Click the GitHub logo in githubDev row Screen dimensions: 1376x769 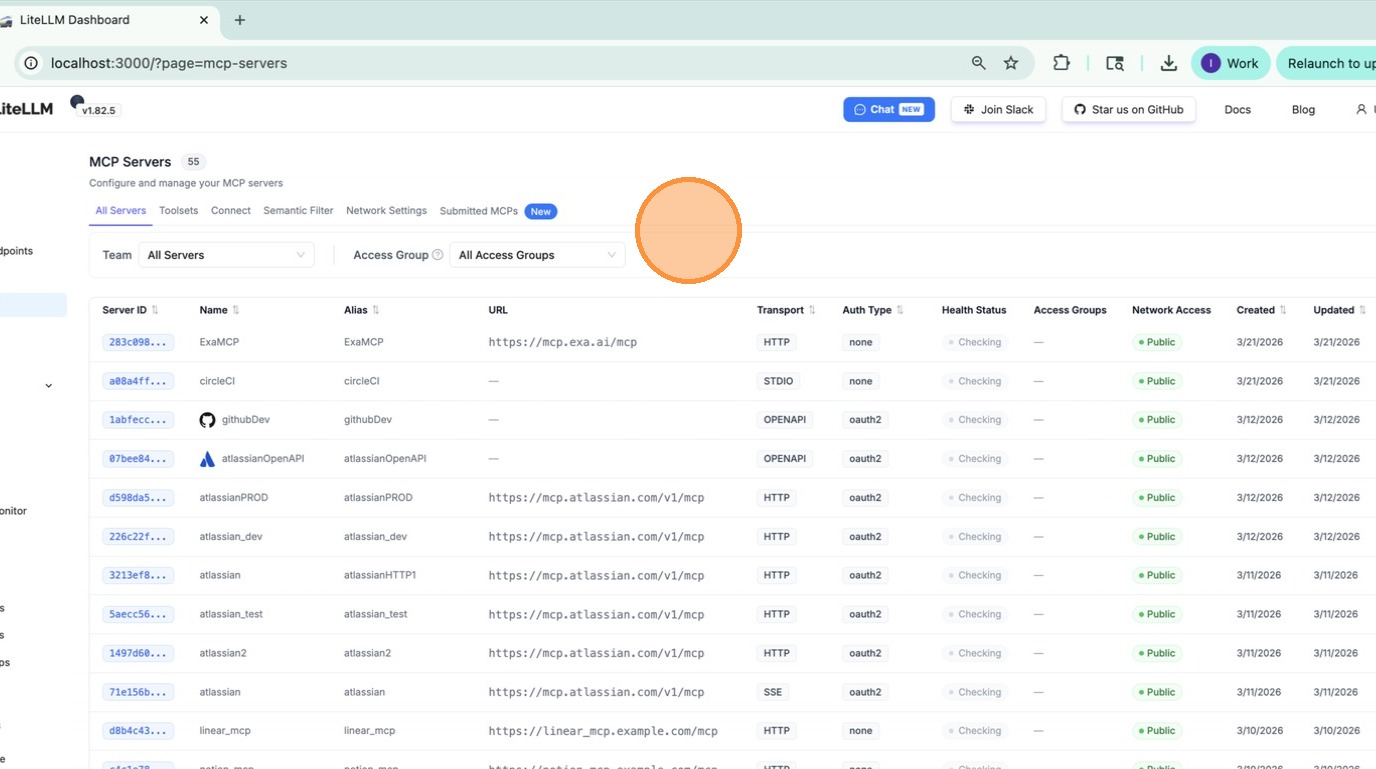pos(207,420)
